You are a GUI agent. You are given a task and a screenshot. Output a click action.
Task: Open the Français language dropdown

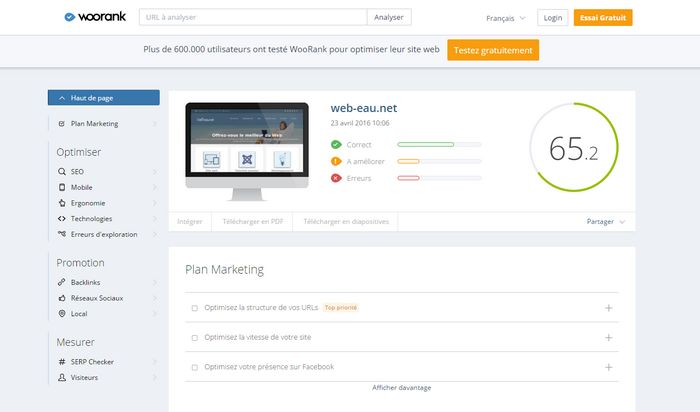tap(506, 18)
